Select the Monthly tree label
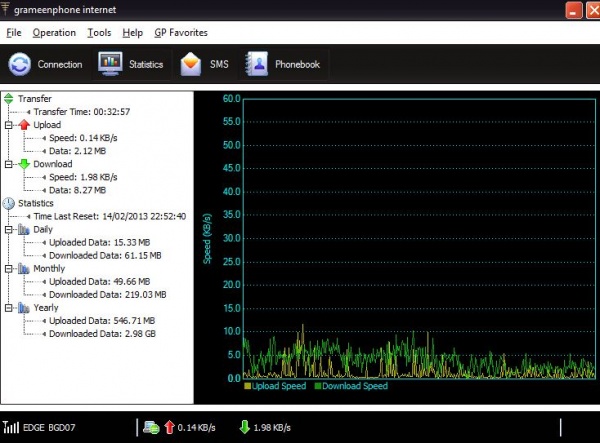The width and height of the screenshot is (600, 443). (x=49, y=269)
